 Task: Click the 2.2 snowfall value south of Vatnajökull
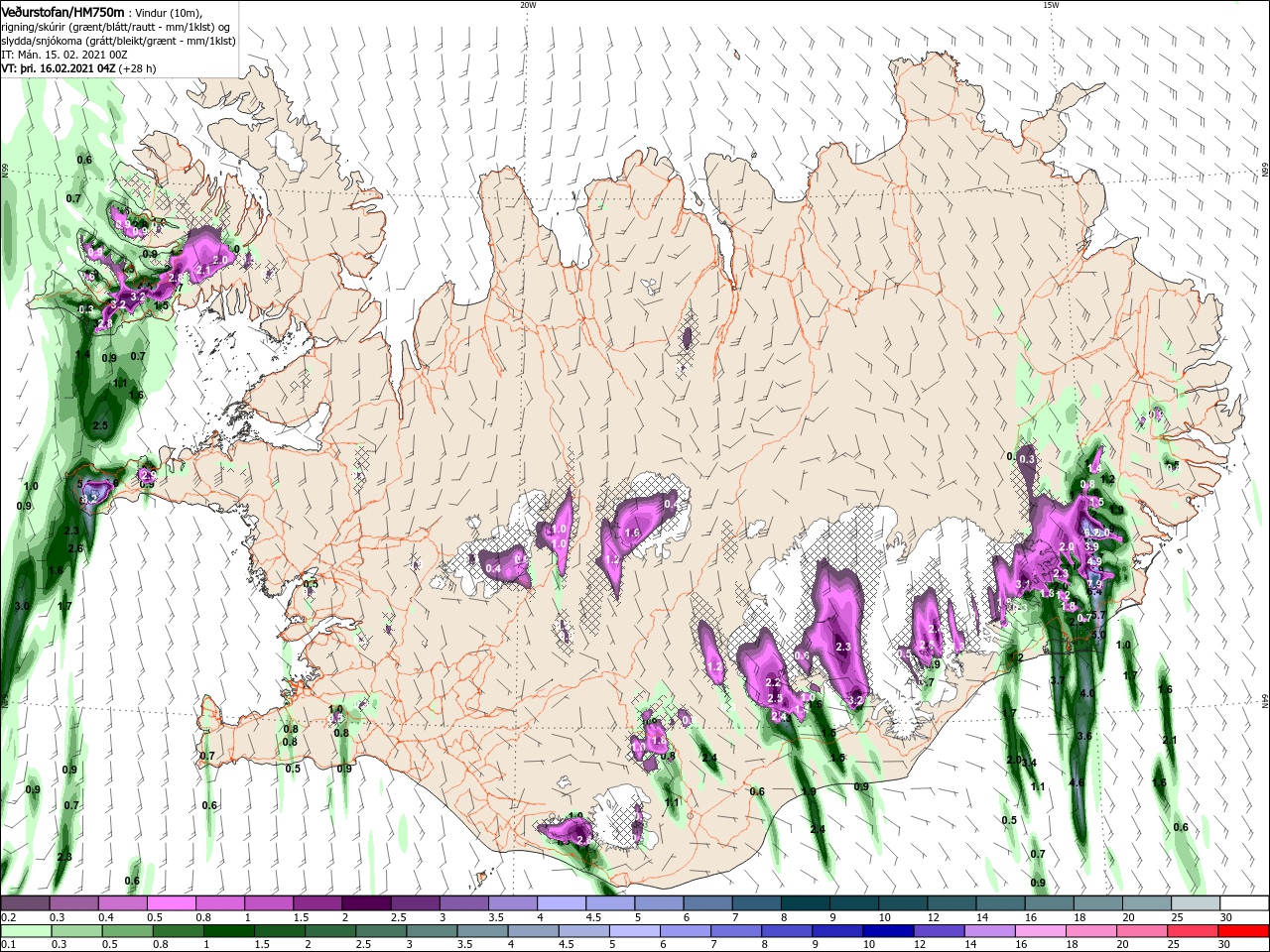pos(774,683)
